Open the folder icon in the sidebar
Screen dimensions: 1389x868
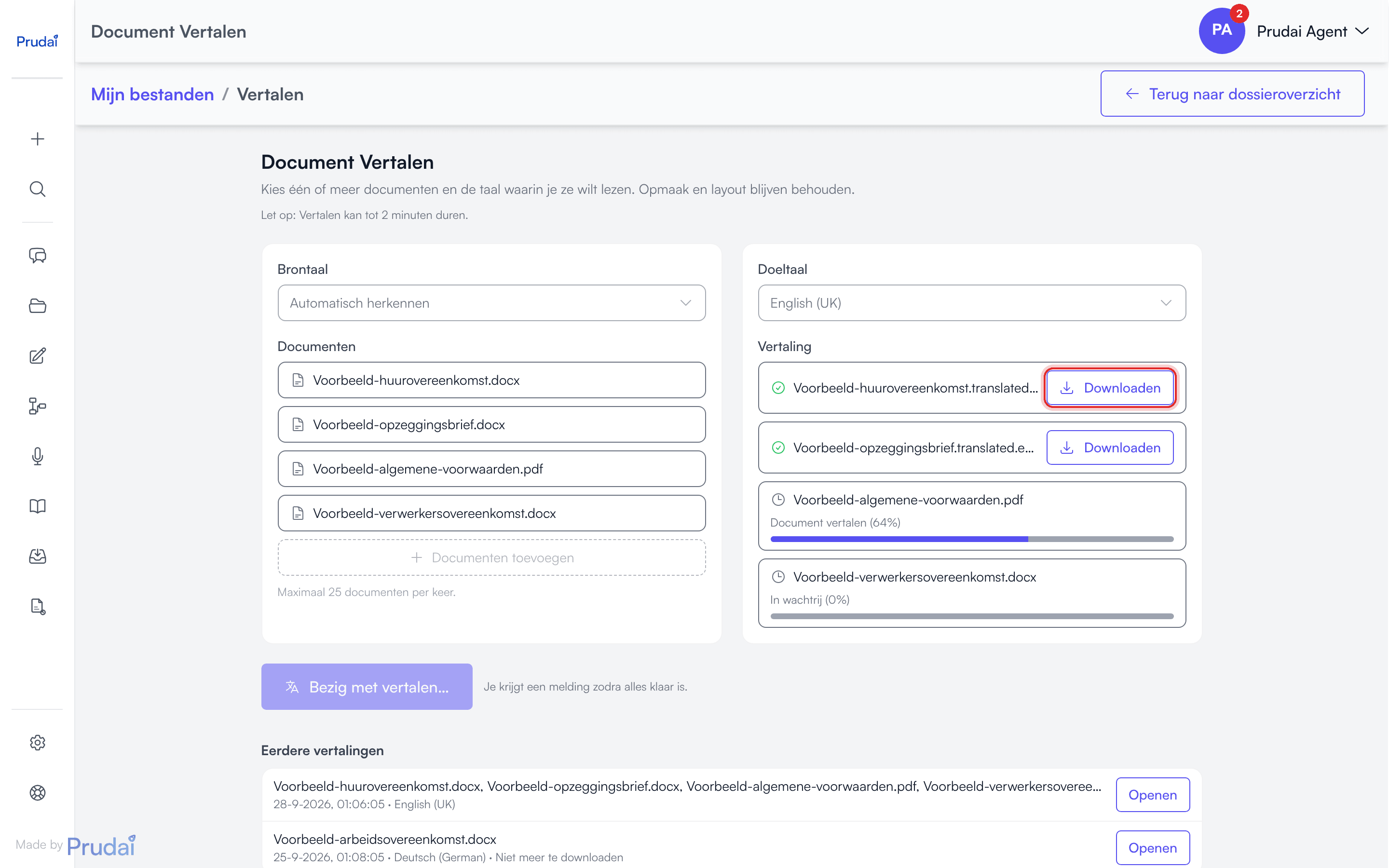pyautogui.click(x=37, y=306)
